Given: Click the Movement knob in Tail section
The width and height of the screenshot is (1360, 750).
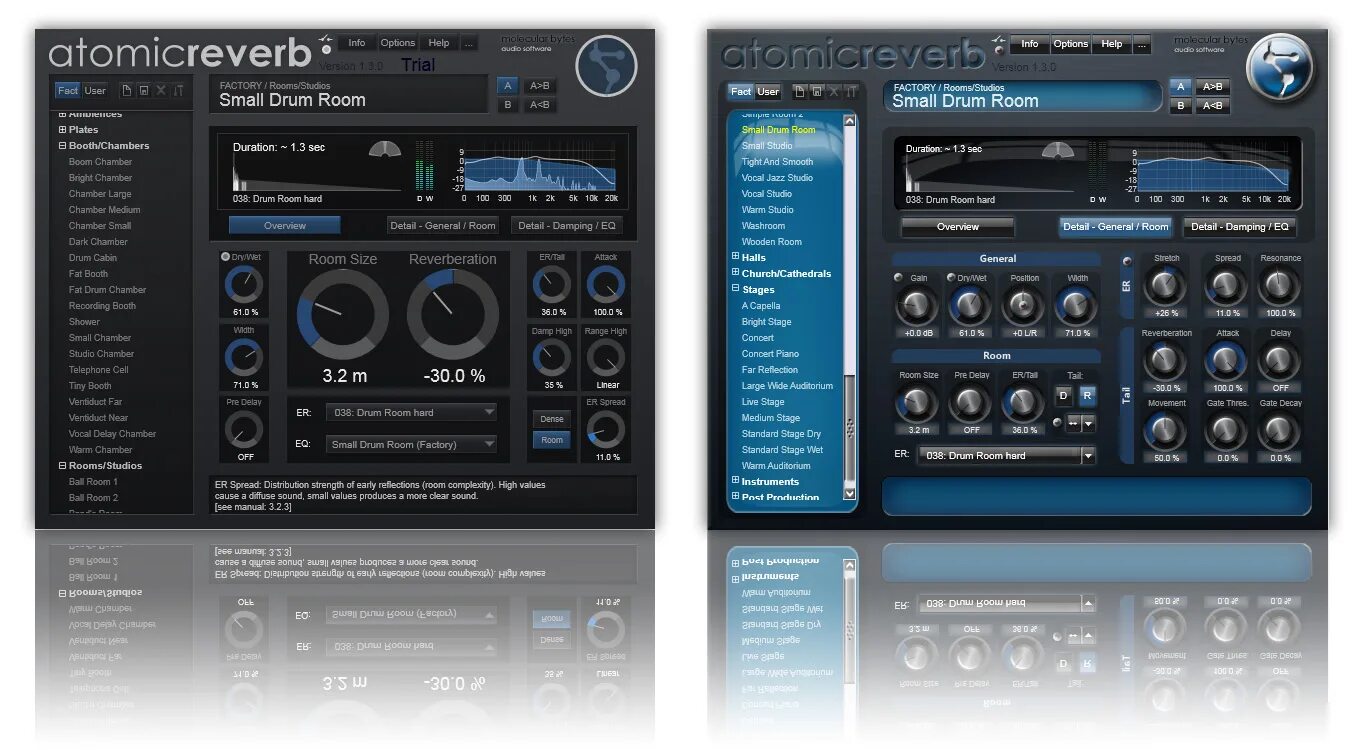Looking at the screenshot, I should pos(1165,431).
